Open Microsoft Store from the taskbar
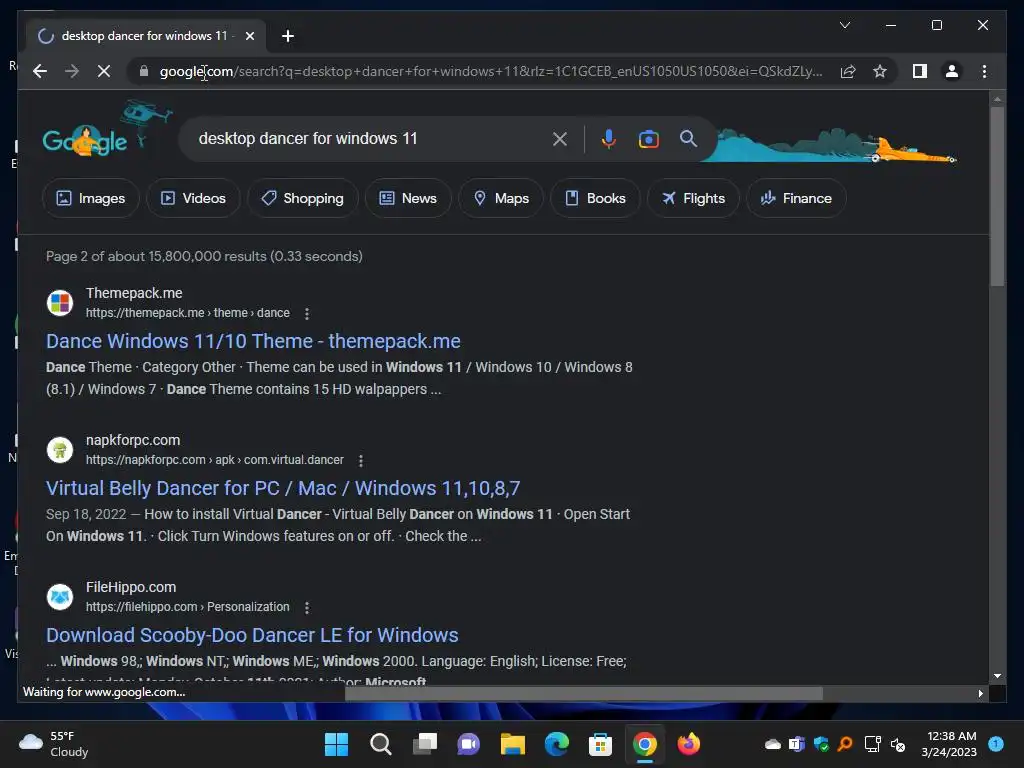This screenshot has width=1024, height=768. (x=600, y=744)
